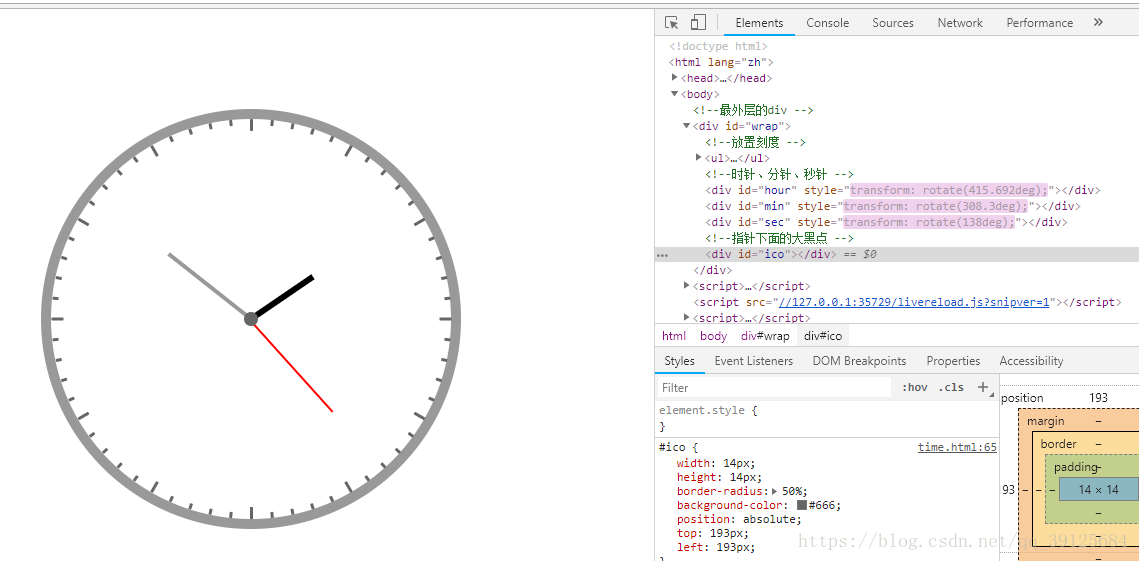Screen dimensions: 1139x561
Task: Activate the inspect element picker icon
Action: [x=672, y=23]
